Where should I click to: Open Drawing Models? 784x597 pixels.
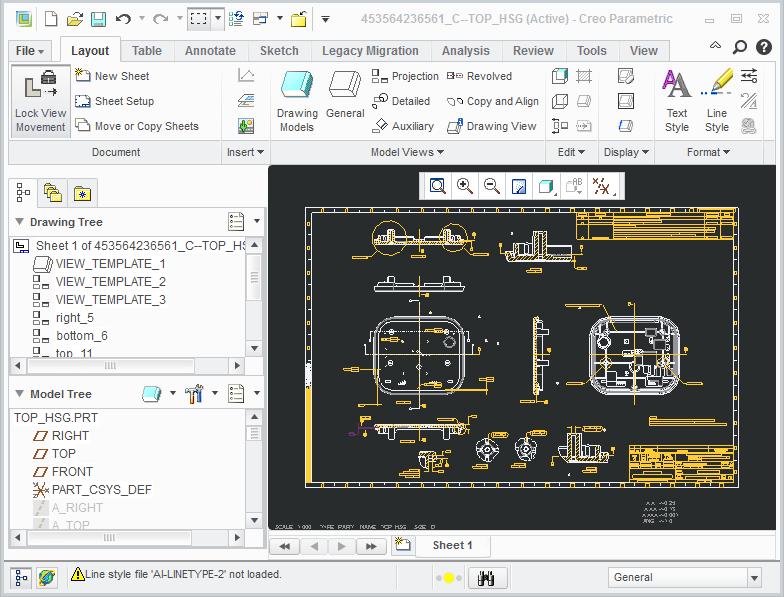(x=297, y=102)
